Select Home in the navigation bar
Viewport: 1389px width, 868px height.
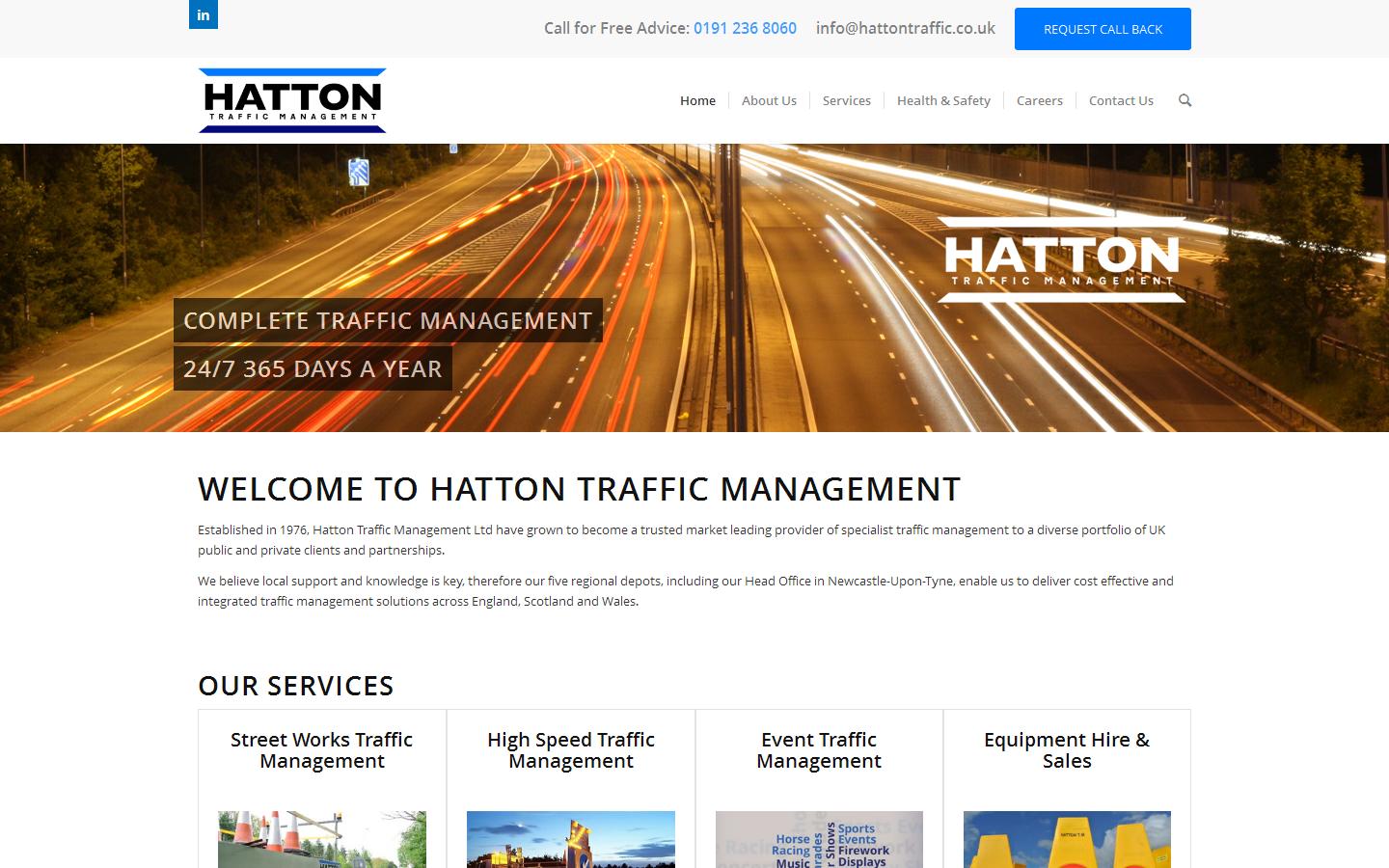(697, 100)
